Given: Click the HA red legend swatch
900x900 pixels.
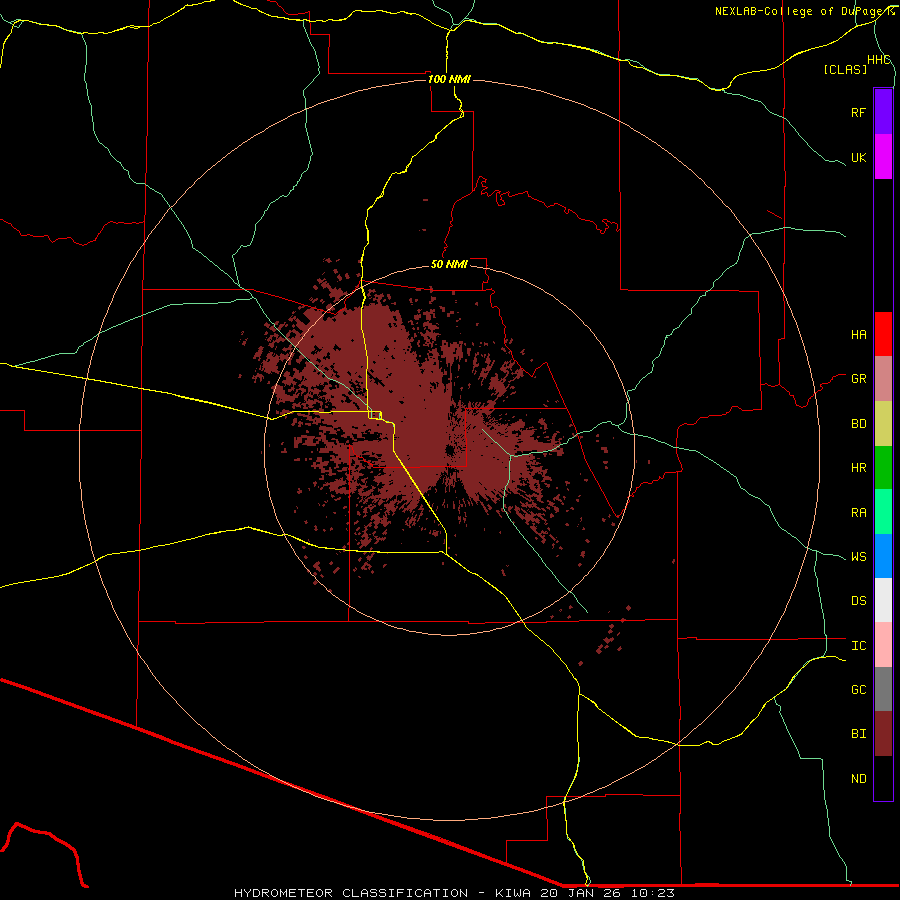Looking at the screenshot, I should [883, 334].
